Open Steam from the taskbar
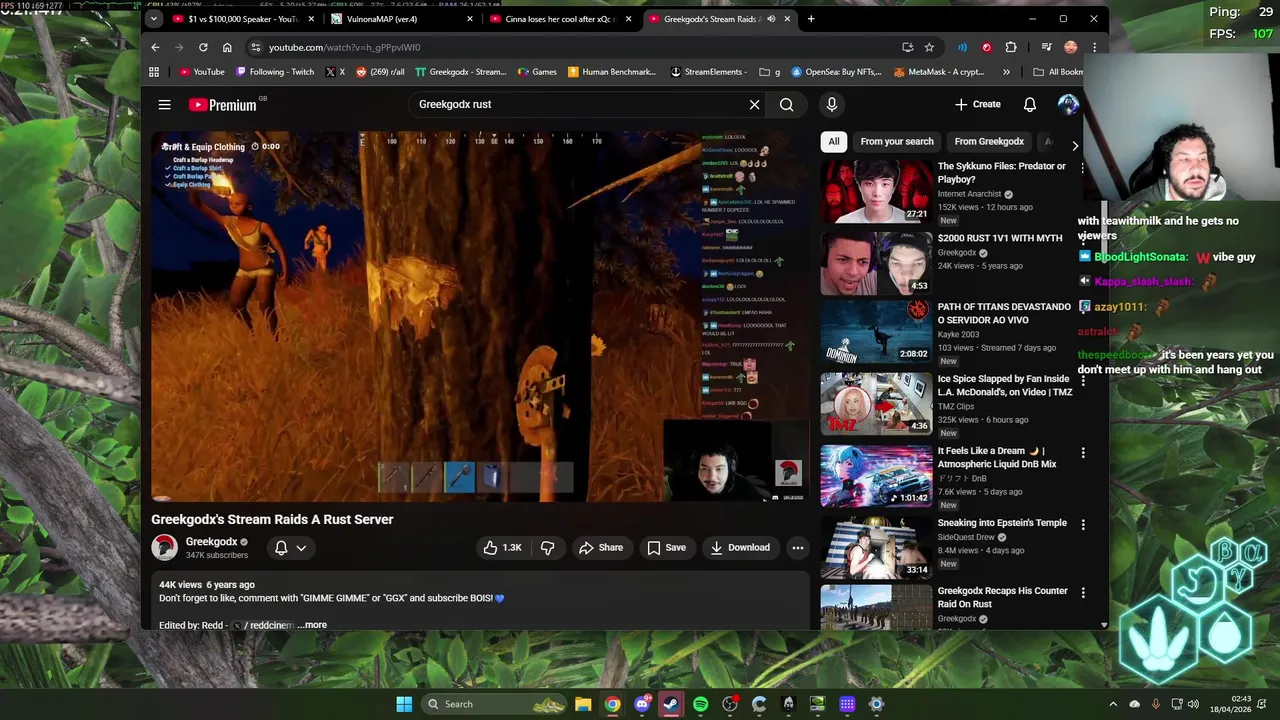Screen dimensions: 1280x720 pyautogui.click(x=671, y=704)
